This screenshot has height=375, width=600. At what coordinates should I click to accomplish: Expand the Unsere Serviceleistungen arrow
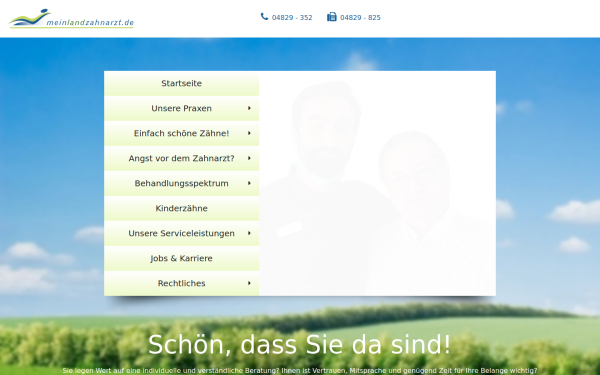point(249,233)
